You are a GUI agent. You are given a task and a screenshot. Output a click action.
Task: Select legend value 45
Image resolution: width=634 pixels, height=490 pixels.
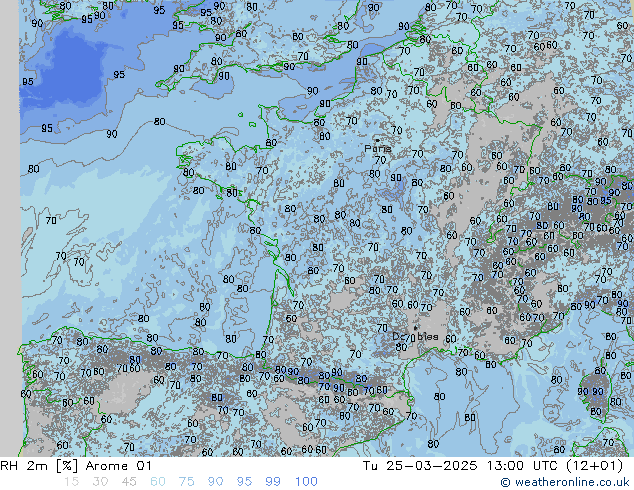[129, 482]
